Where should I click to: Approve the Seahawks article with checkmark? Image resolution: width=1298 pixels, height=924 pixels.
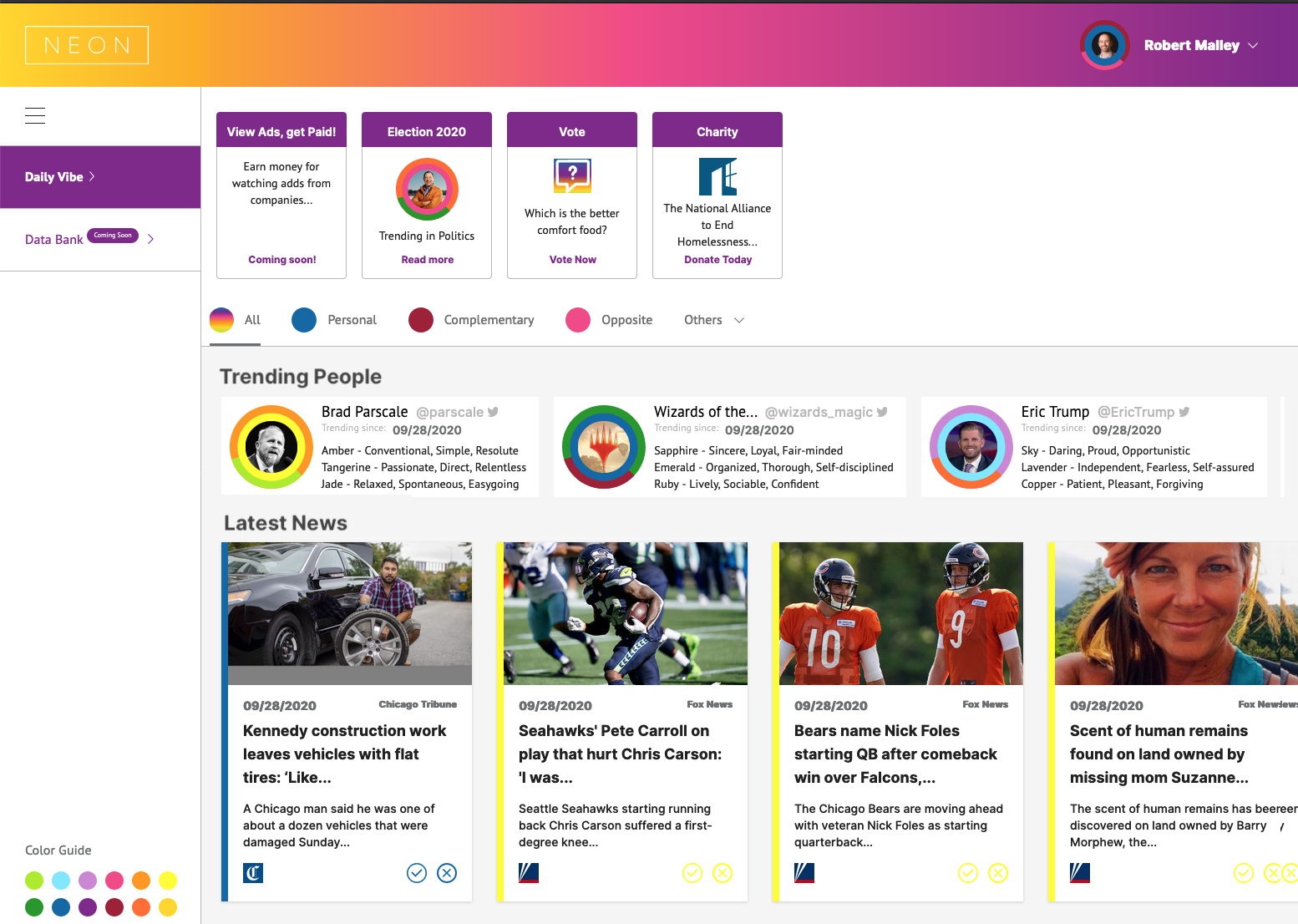coord(692,873)
